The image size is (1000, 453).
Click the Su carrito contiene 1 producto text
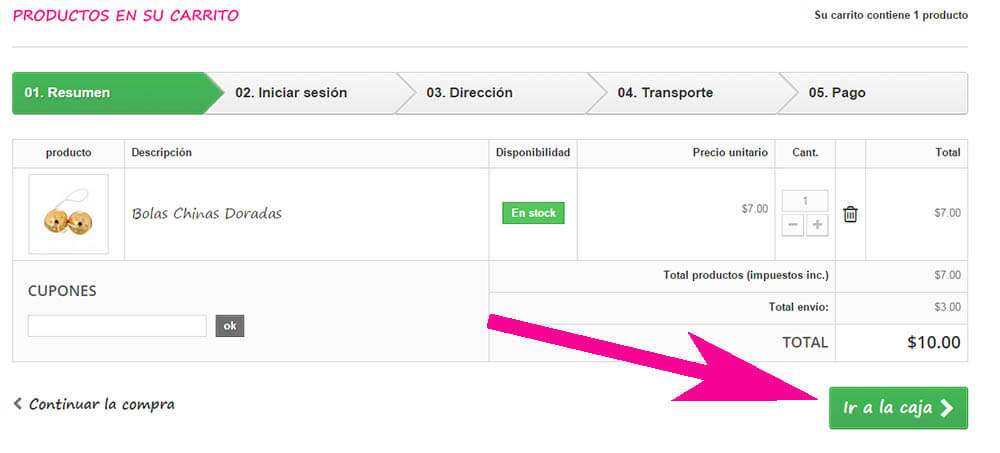[891, 16]
